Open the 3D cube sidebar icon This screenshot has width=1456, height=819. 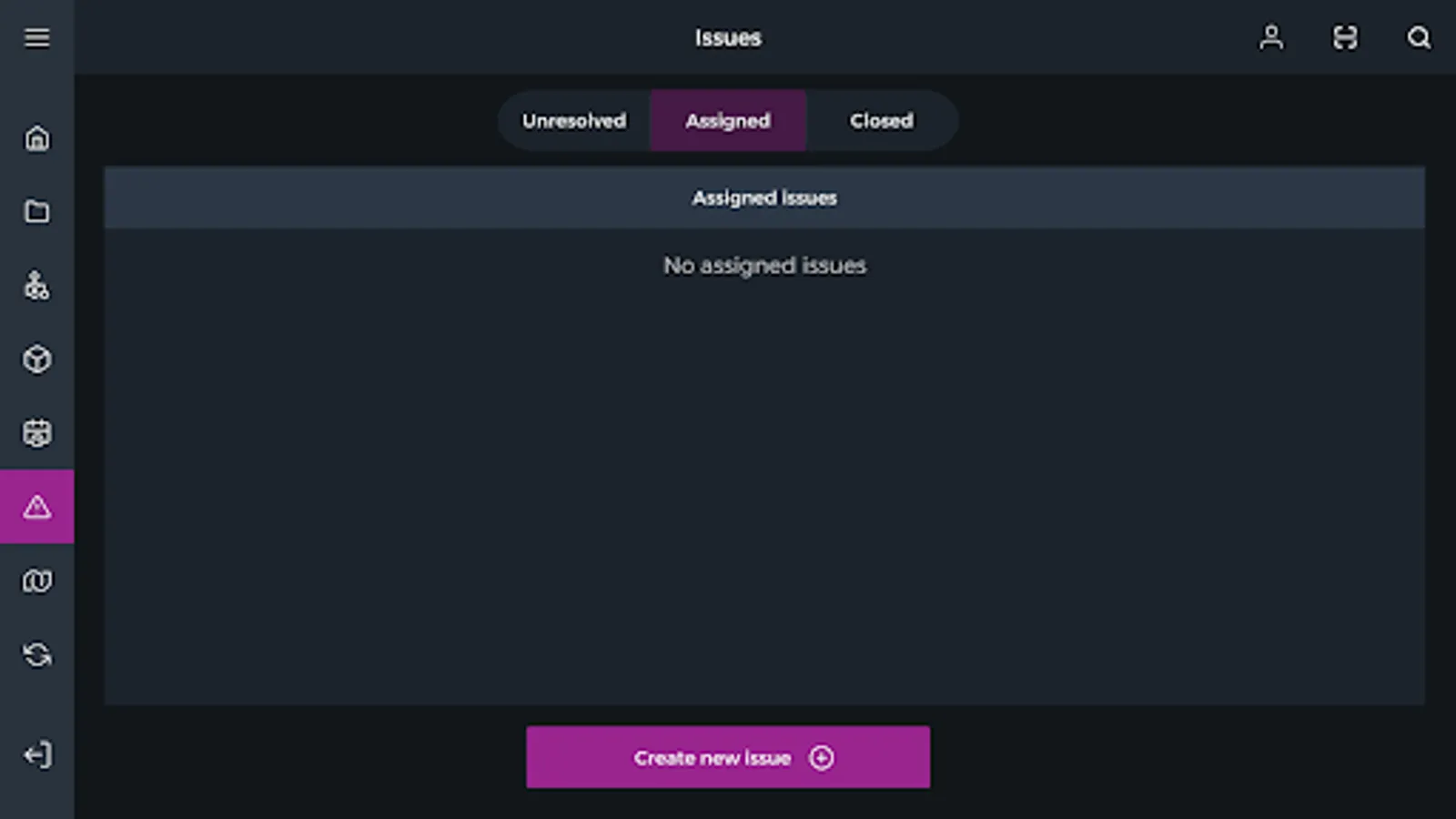click(x=37, y=359)
